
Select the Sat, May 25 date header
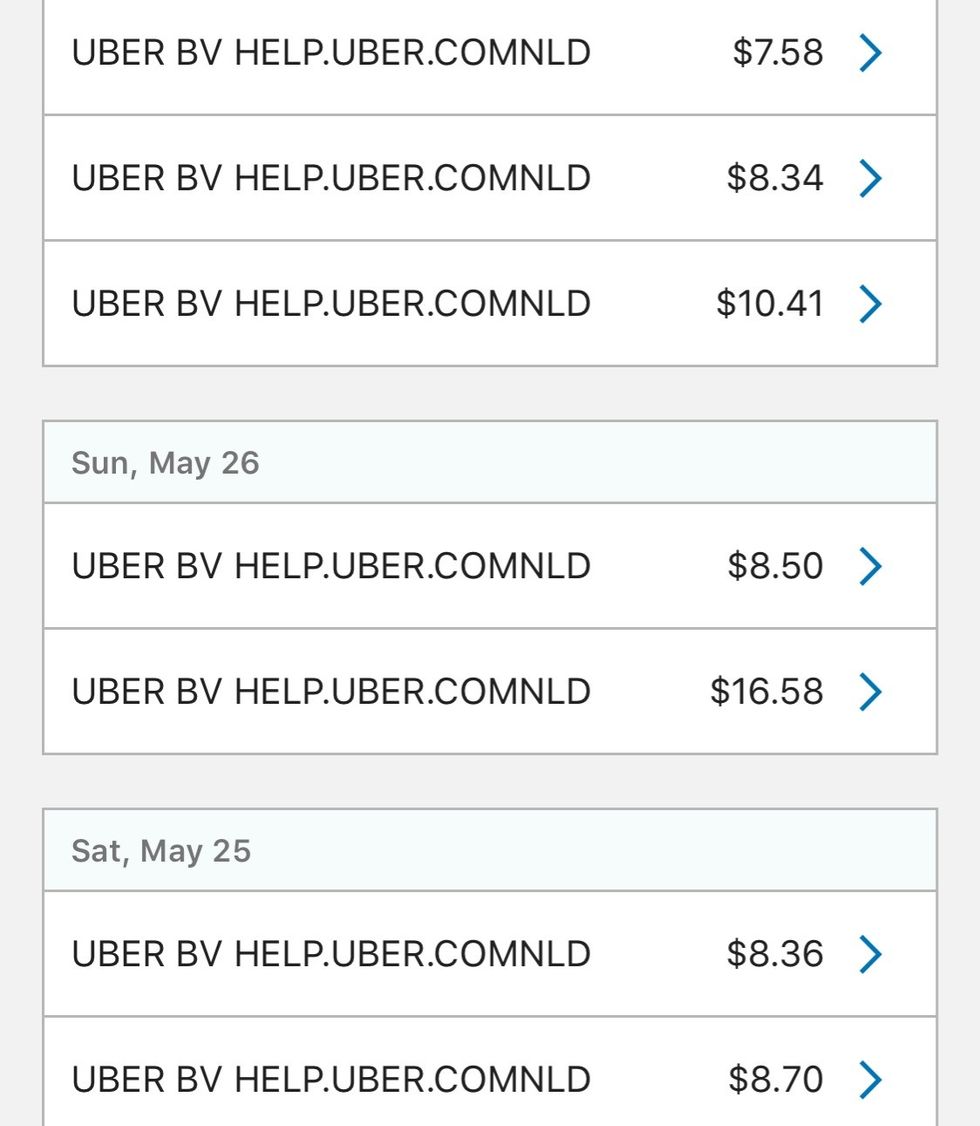click(162, 851)
